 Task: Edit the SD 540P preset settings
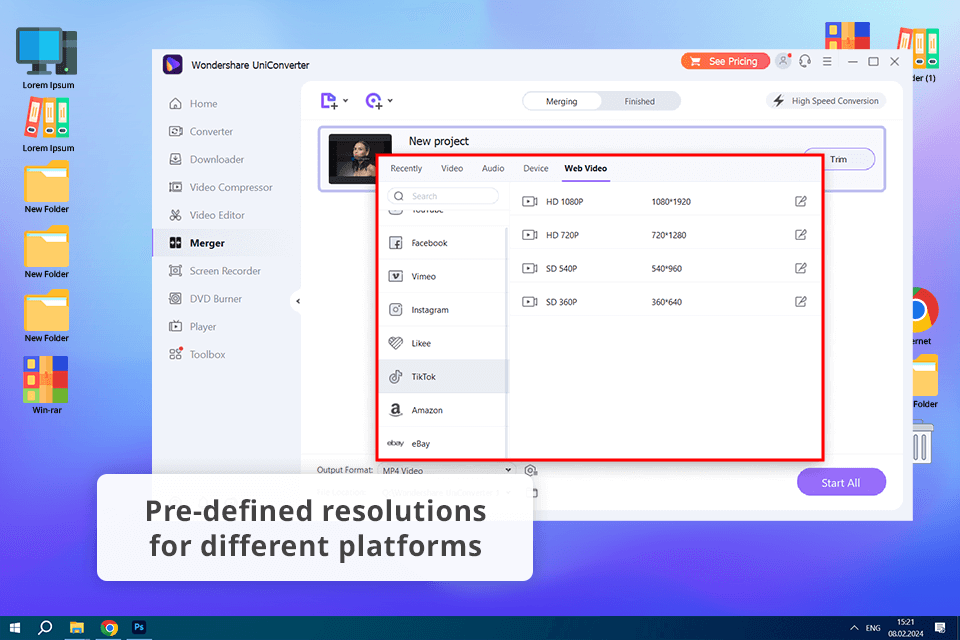pos(801,268)
